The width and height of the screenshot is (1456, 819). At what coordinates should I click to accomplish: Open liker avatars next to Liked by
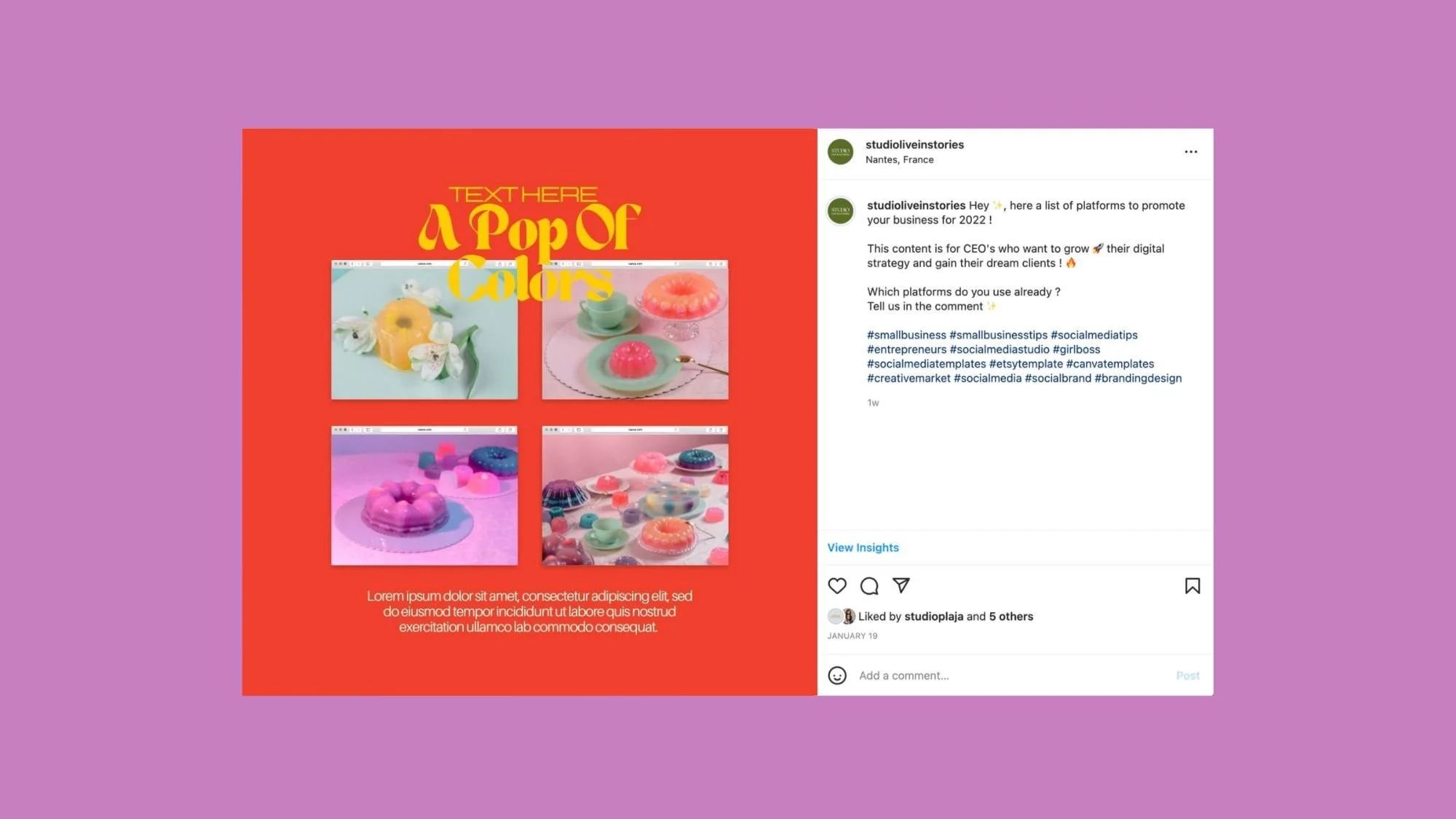(842, 617)
